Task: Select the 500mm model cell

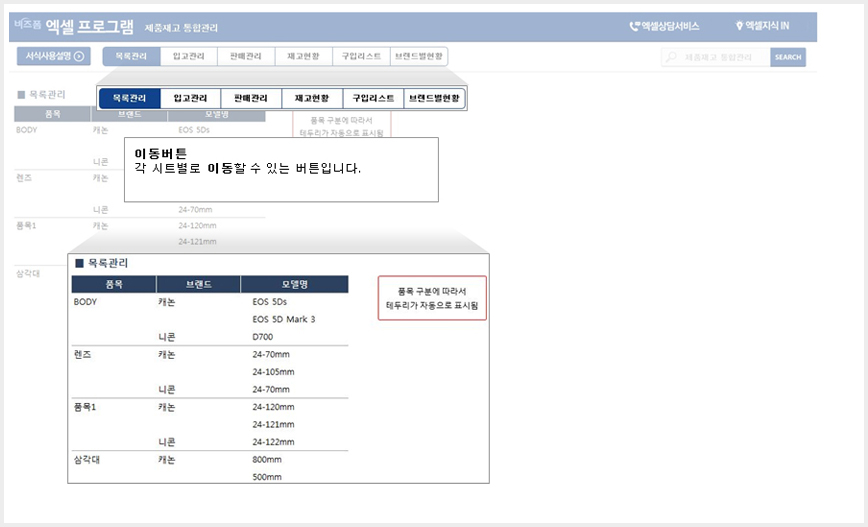Action: click(267, 477)
